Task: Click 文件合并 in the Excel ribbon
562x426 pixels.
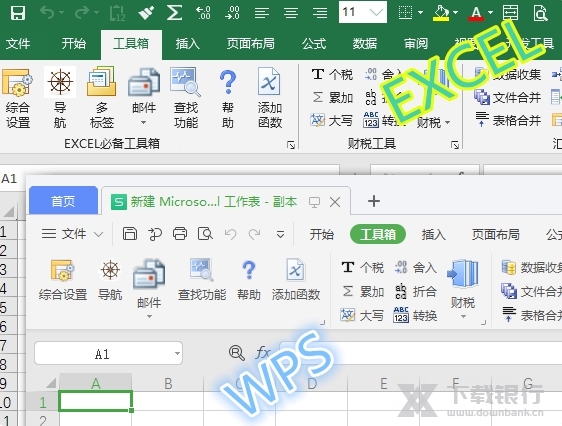Action: click(x=507, y=97)
